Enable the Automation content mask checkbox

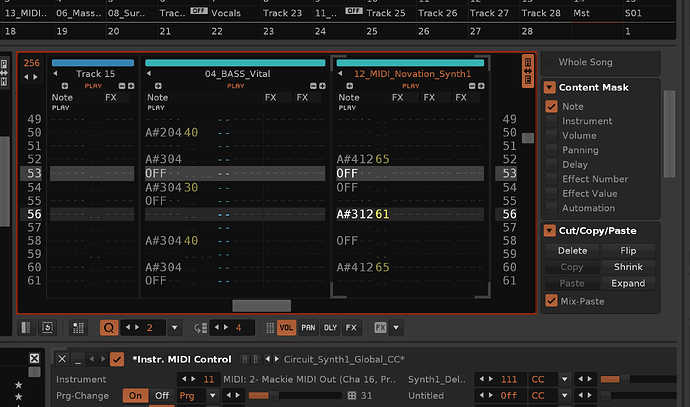[551, 208]
